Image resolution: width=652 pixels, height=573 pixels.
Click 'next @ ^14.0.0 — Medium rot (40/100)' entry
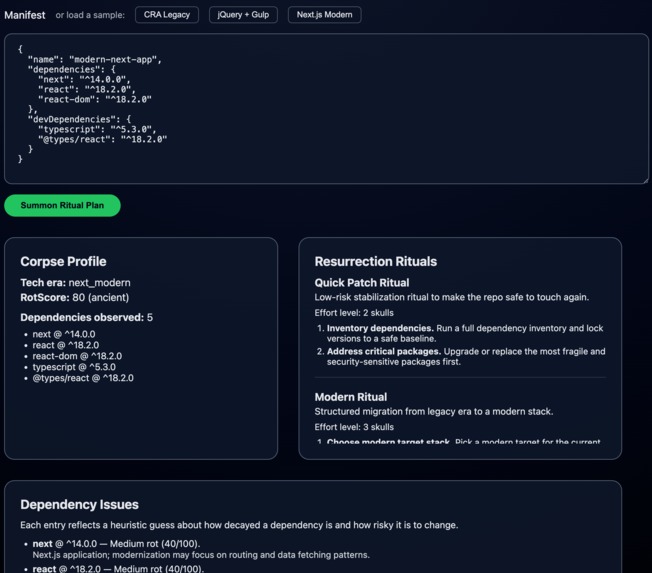[x=116, y=544]
